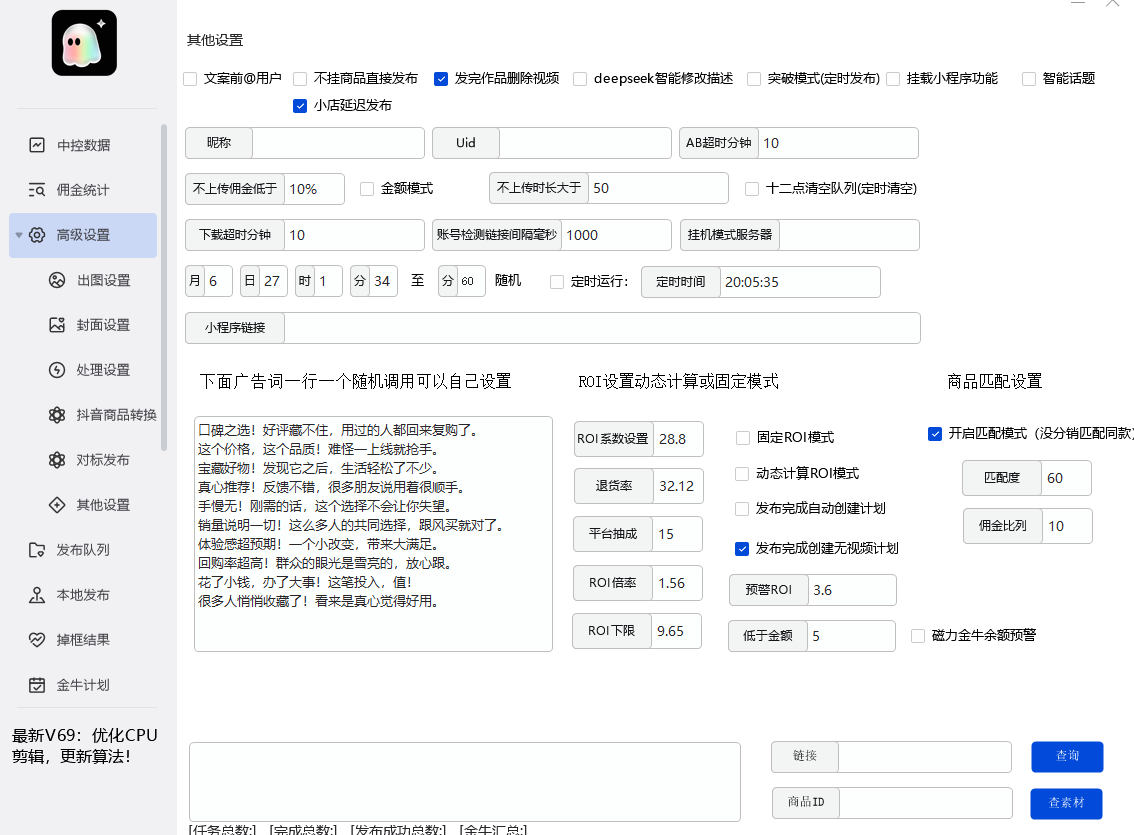Click the 小程序链接 input field
Viewport: 1134px width, 835px height.
pyautogui.click(x=602, y=328)
